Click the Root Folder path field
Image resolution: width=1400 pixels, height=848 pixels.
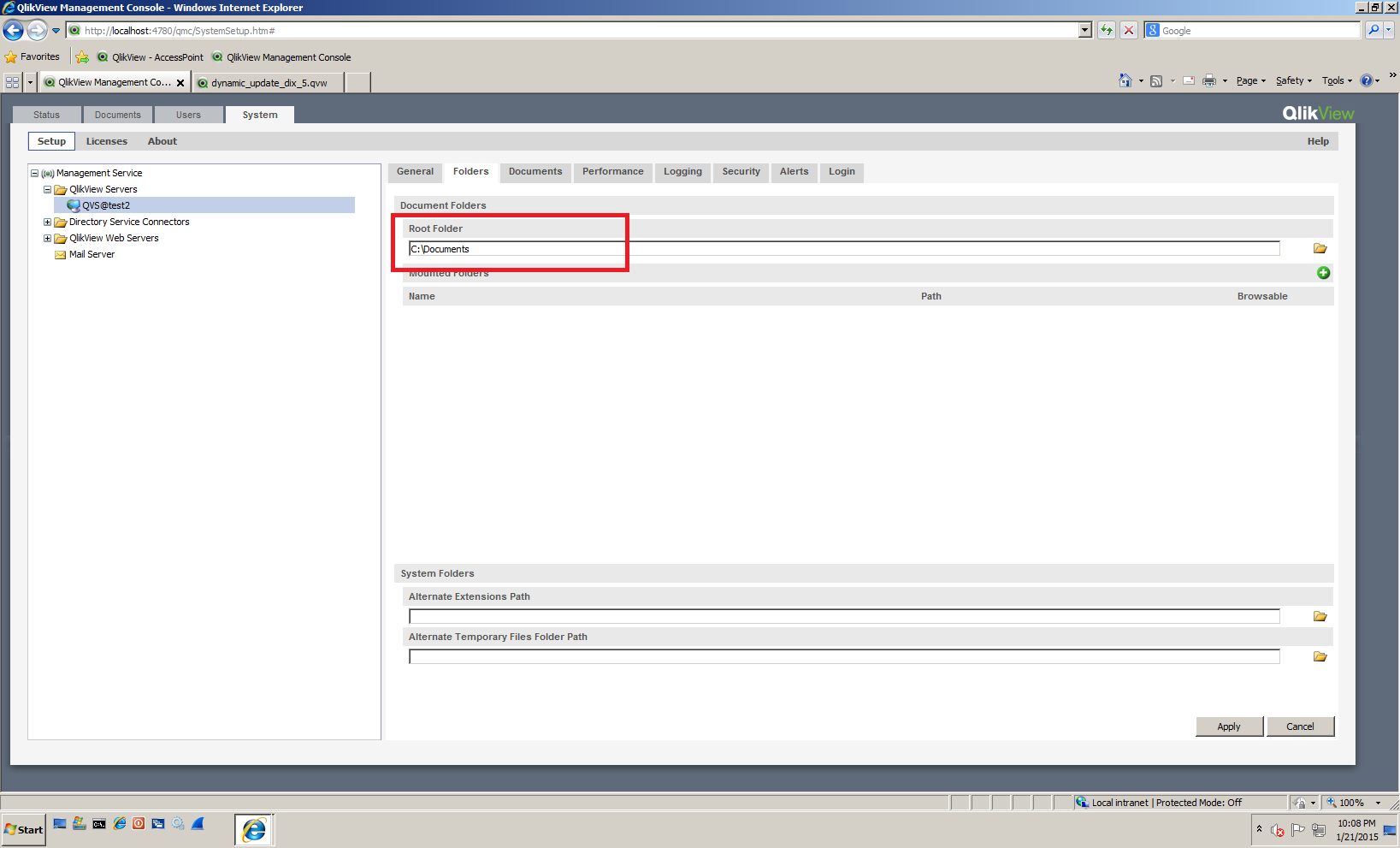pos(844,249)
